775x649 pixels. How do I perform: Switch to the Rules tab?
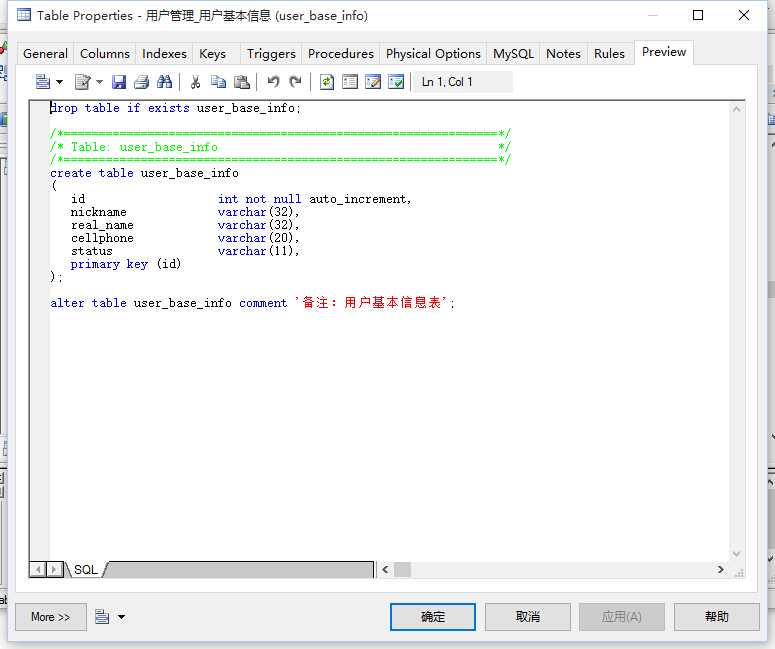click(x=609, y=53)
